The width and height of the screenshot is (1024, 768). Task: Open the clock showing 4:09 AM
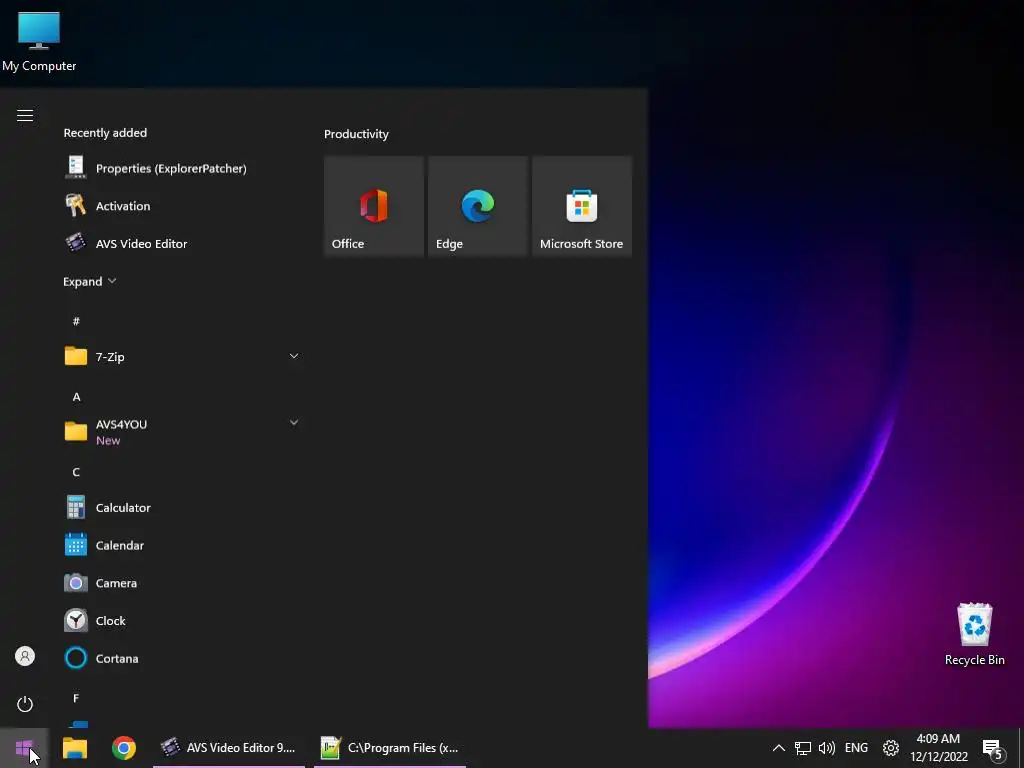938,748
